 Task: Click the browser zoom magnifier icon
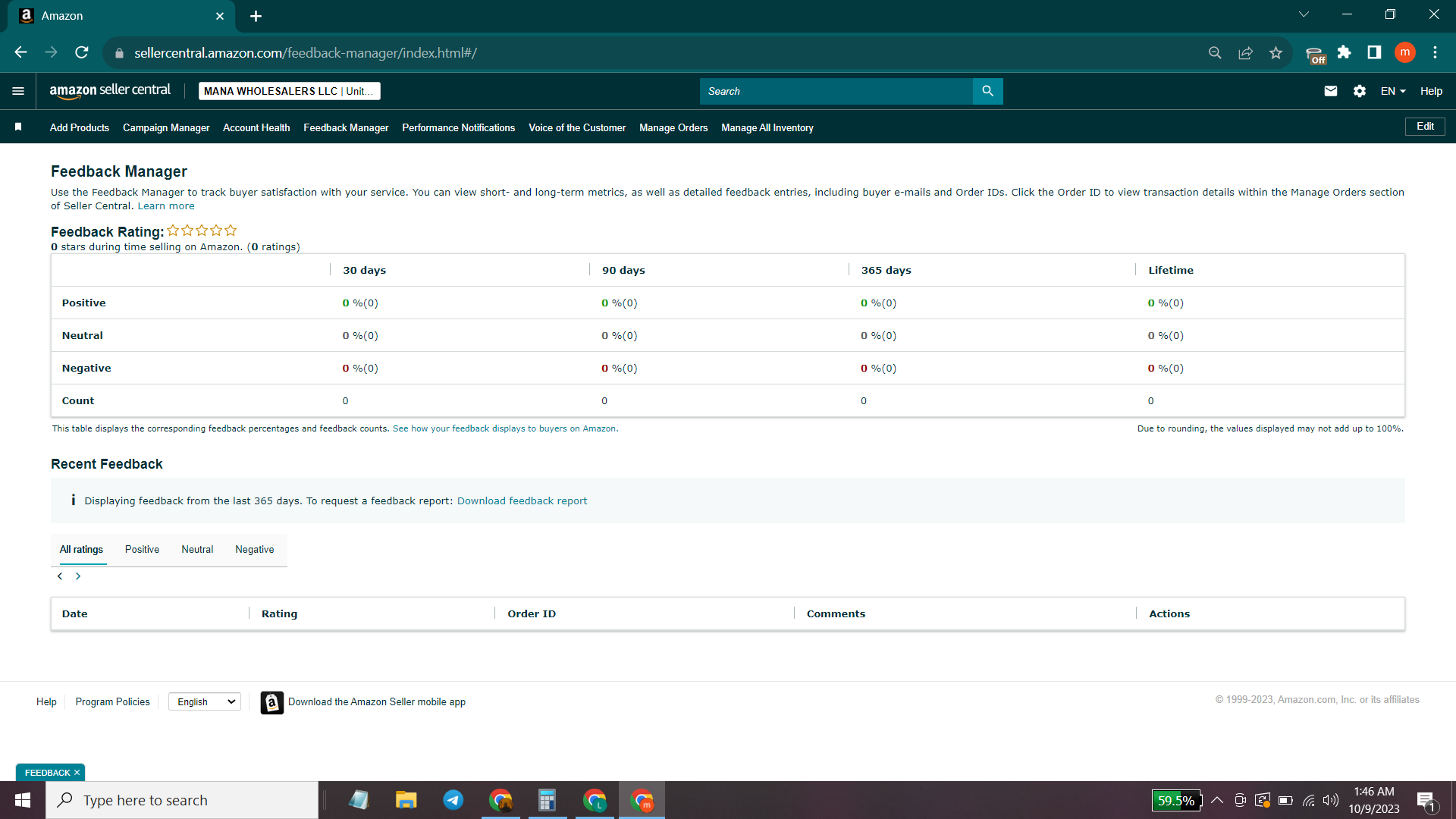pos(1215,52)
